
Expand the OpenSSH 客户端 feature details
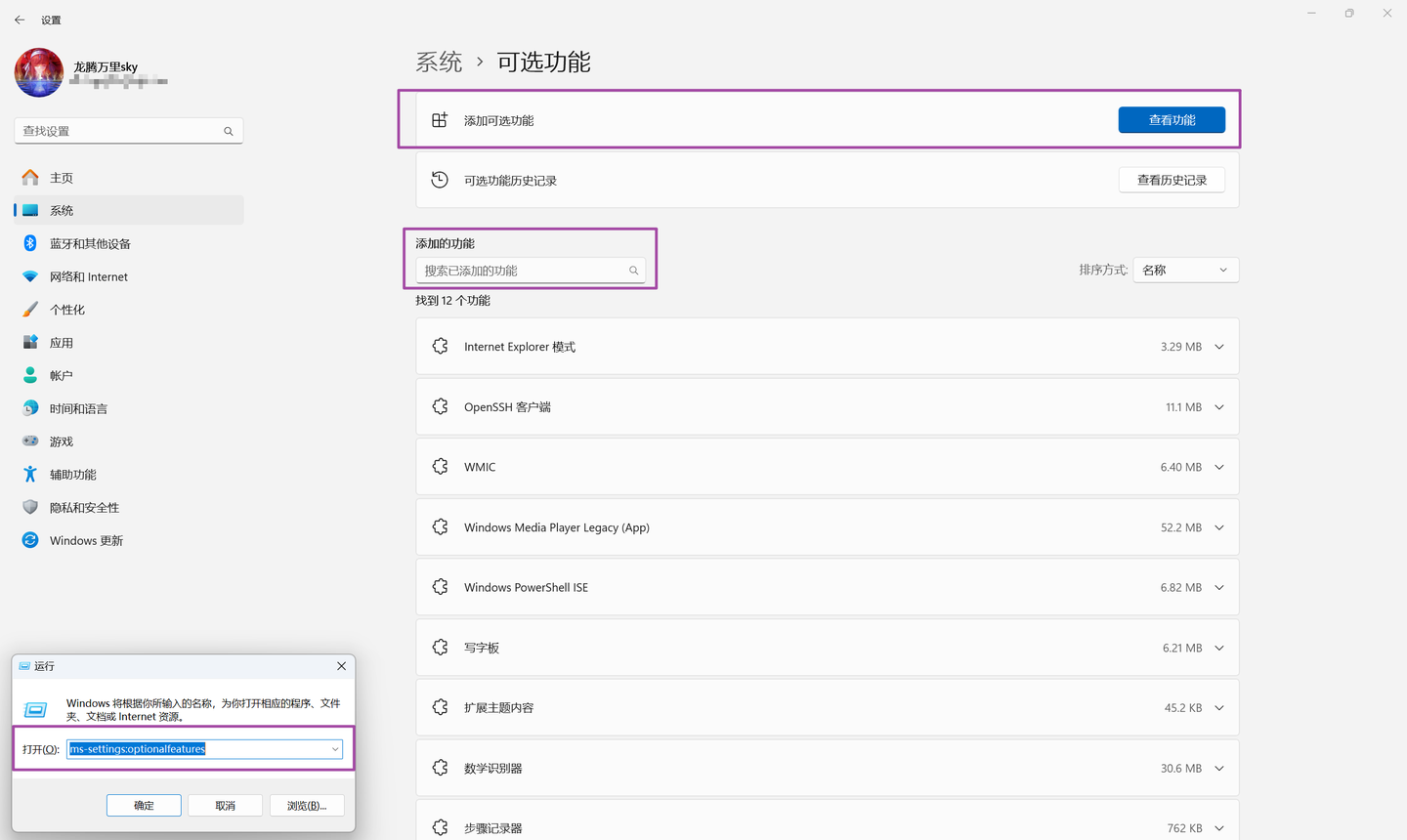pyautogui.click(x=1219, y=407)
